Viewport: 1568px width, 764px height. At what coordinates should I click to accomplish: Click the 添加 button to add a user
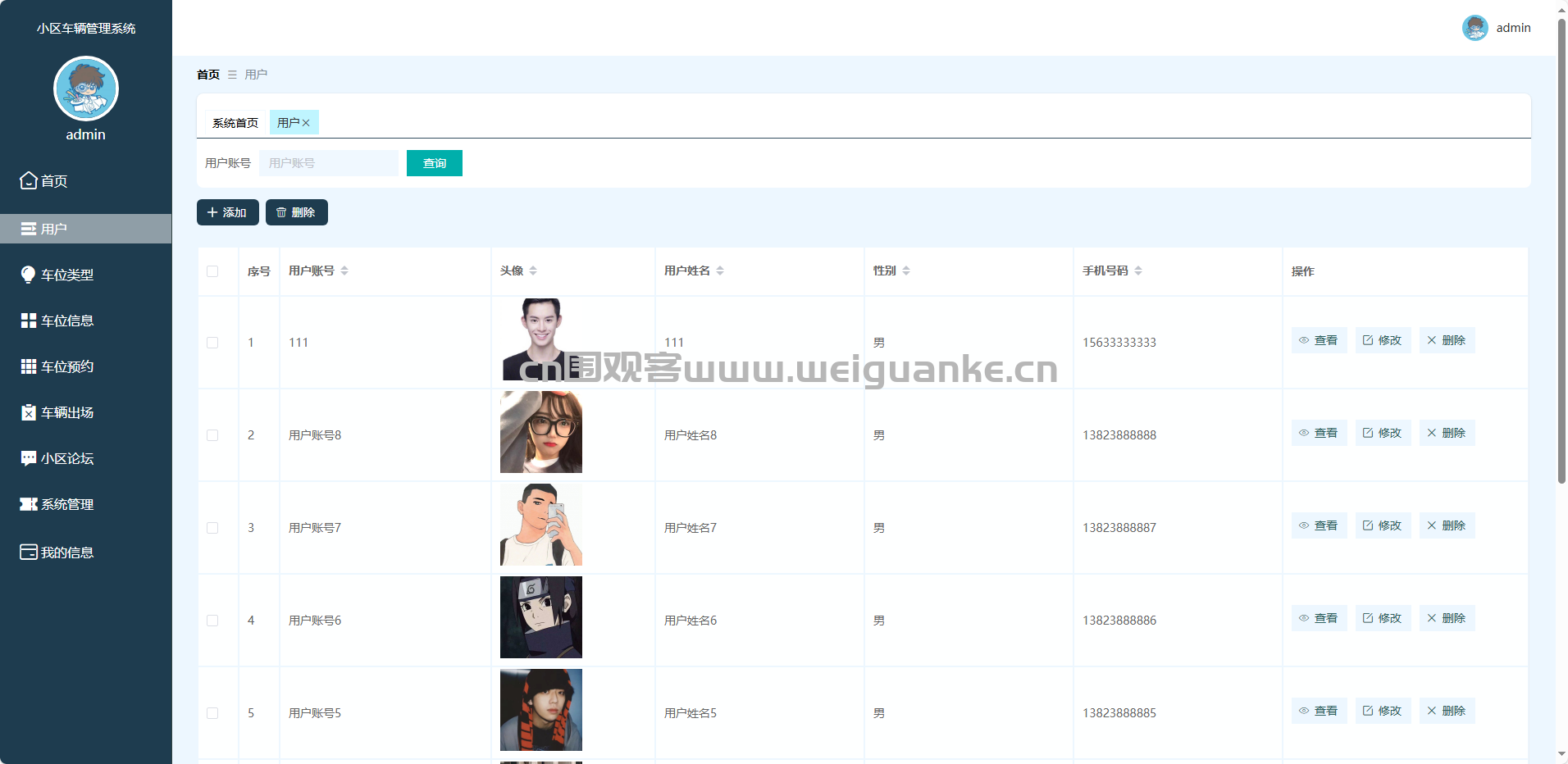227,212
